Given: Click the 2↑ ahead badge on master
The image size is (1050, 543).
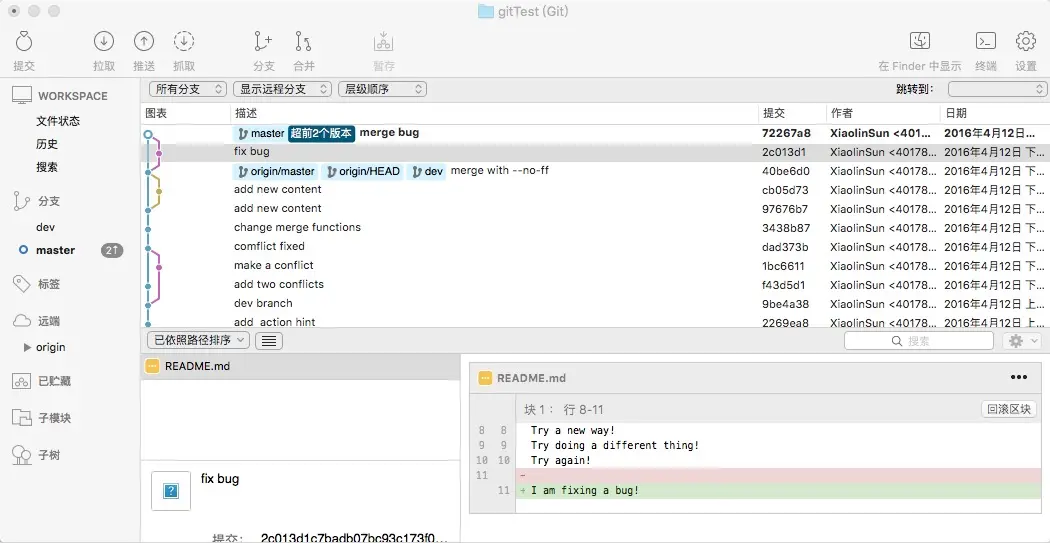Looking at the screenshot, I should tap(112, 250).
